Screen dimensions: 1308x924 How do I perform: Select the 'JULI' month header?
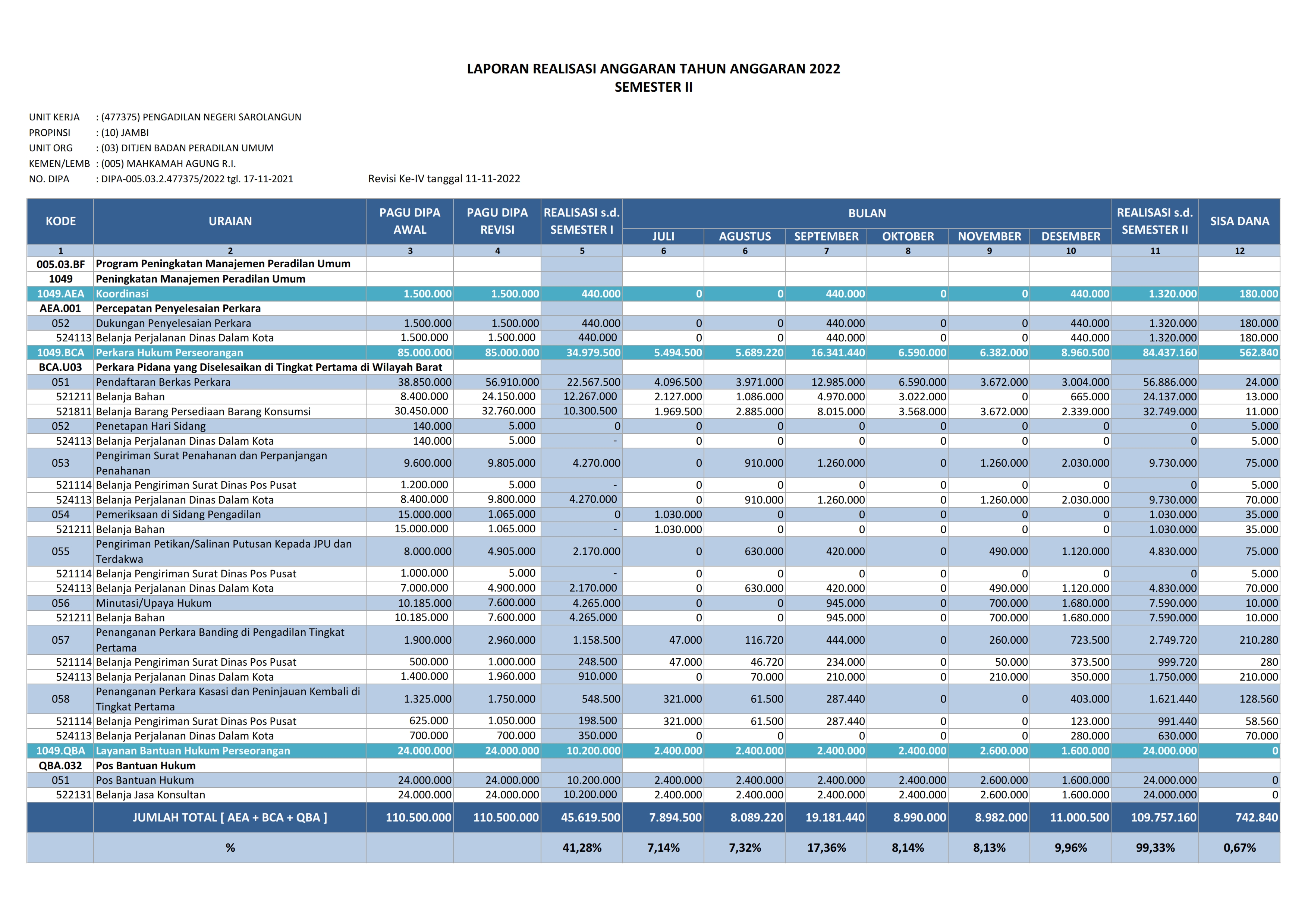pyautogui.click(x=663, y=236)
